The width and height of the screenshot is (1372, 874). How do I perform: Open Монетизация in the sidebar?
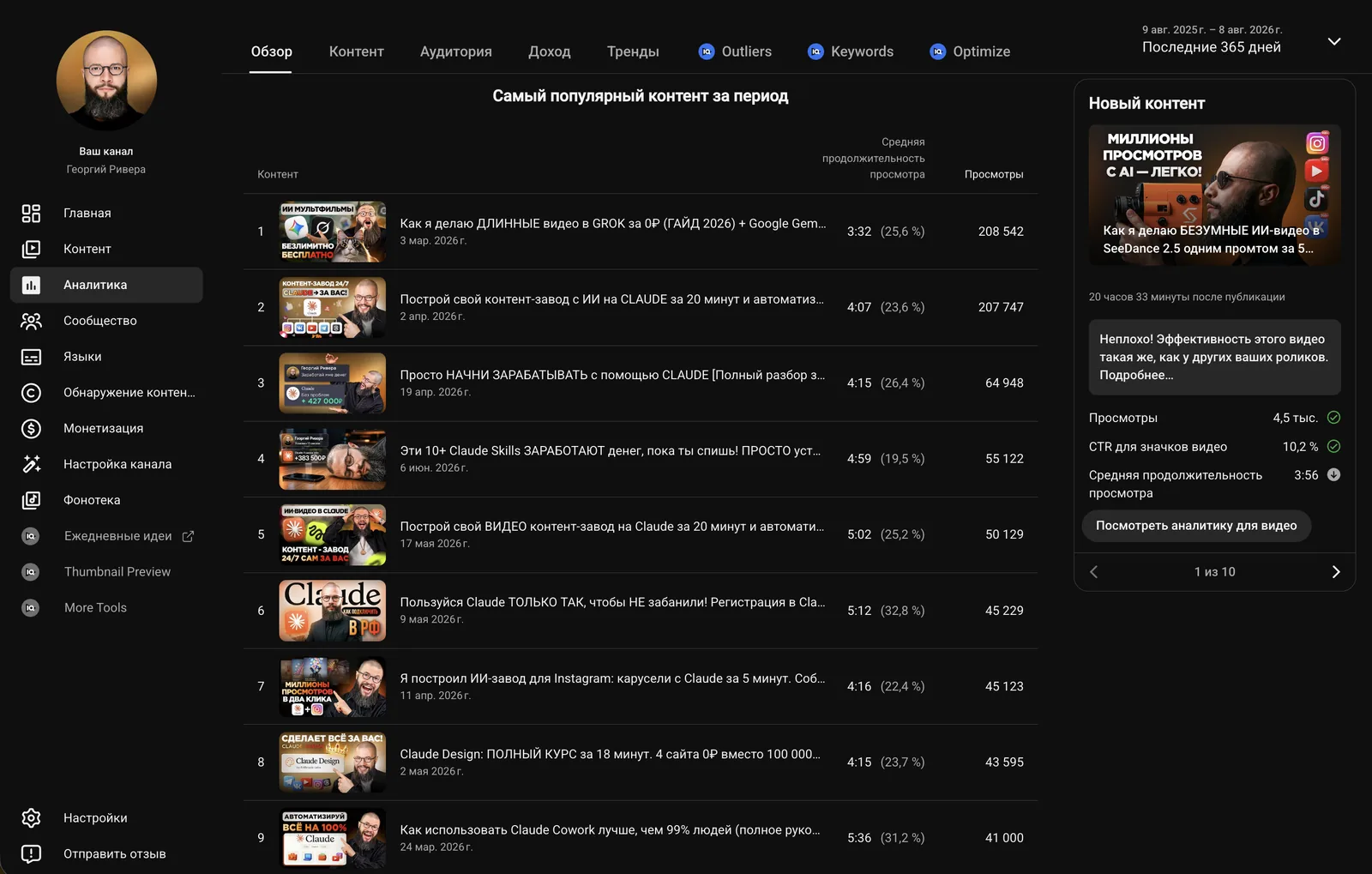pos(106,428)
